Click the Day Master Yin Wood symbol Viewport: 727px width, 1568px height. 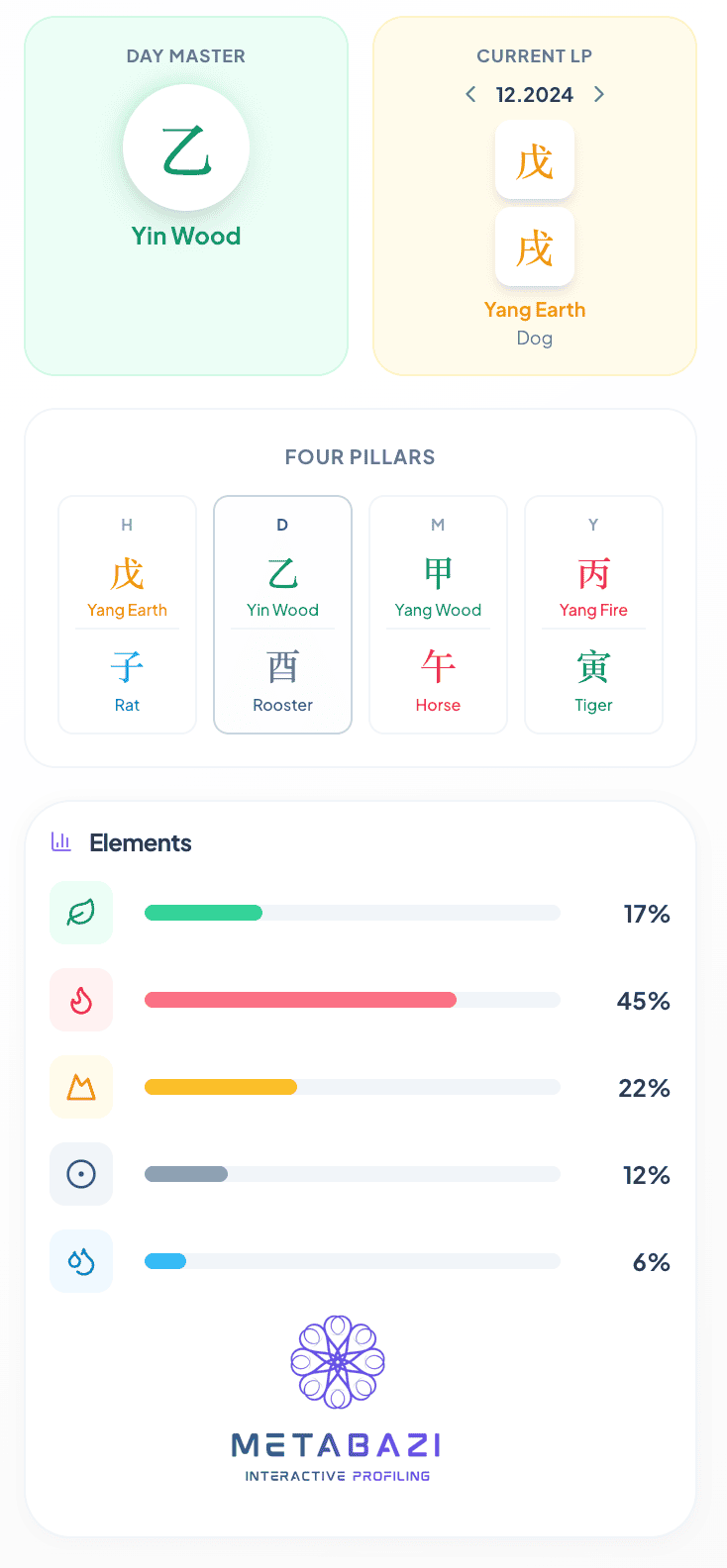click(186, 147)
